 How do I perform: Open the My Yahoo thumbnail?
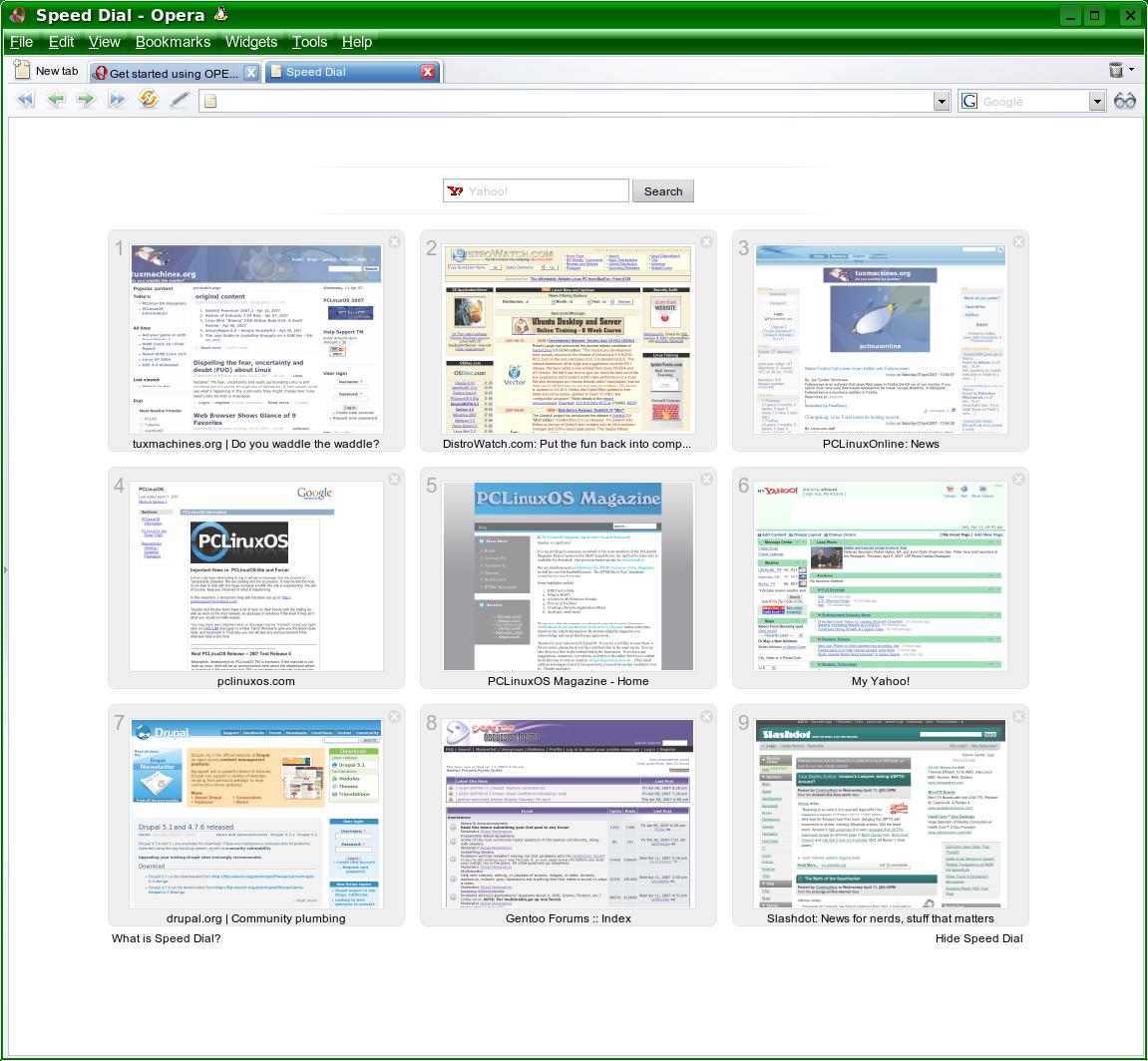pos(880,576)
